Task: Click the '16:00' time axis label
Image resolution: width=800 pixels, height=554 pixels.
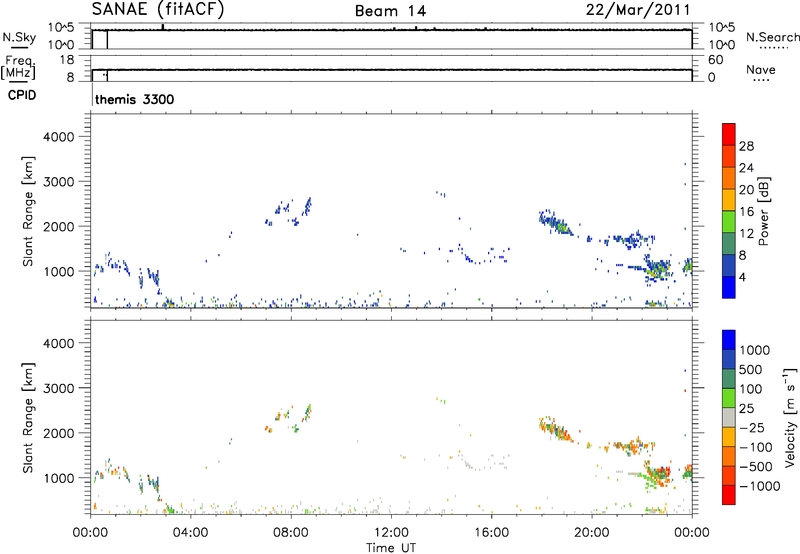Action: pos(491,533)
